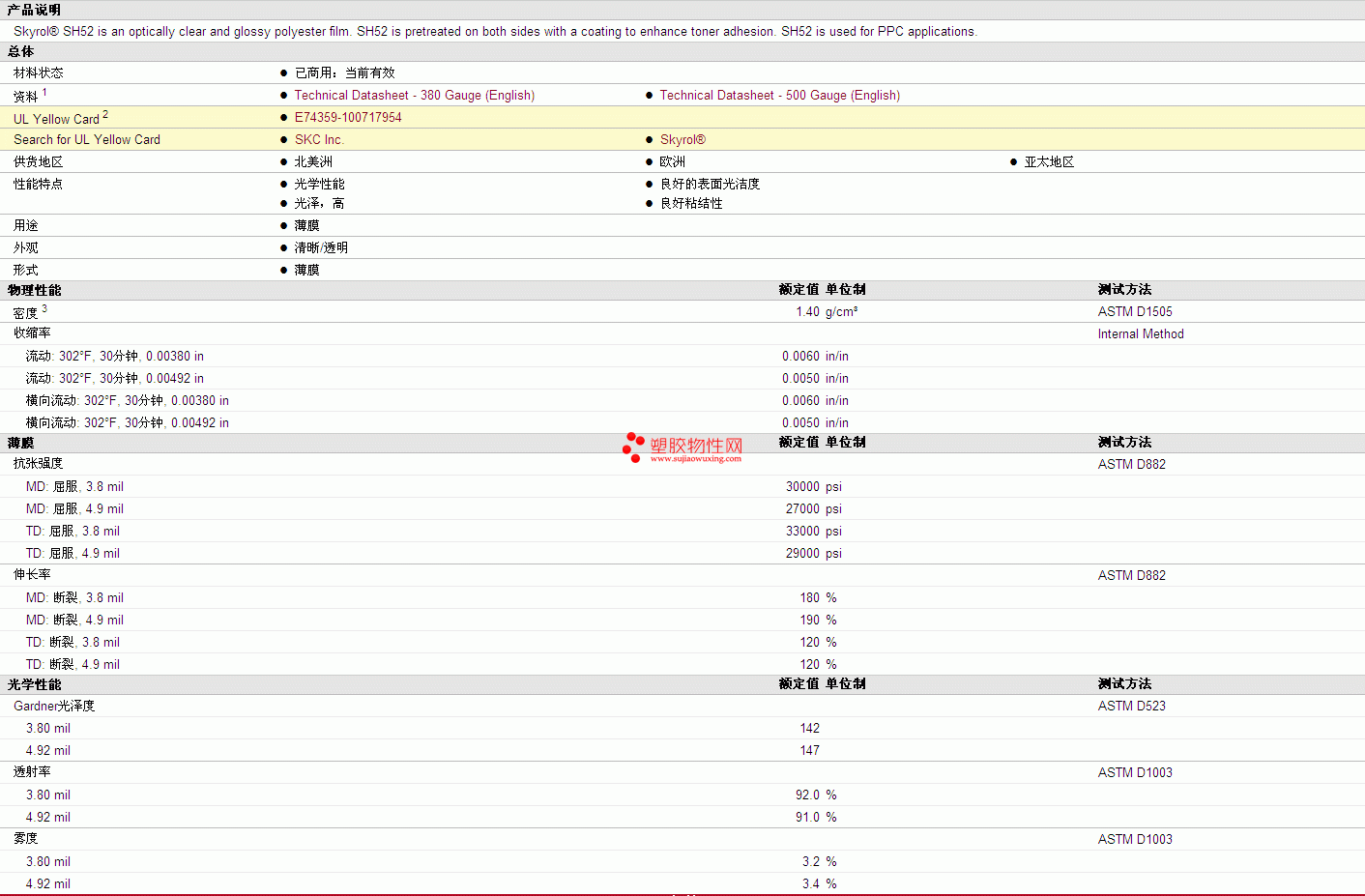Open Technical Datasheet 380 Gauge link

pos(414,95)
